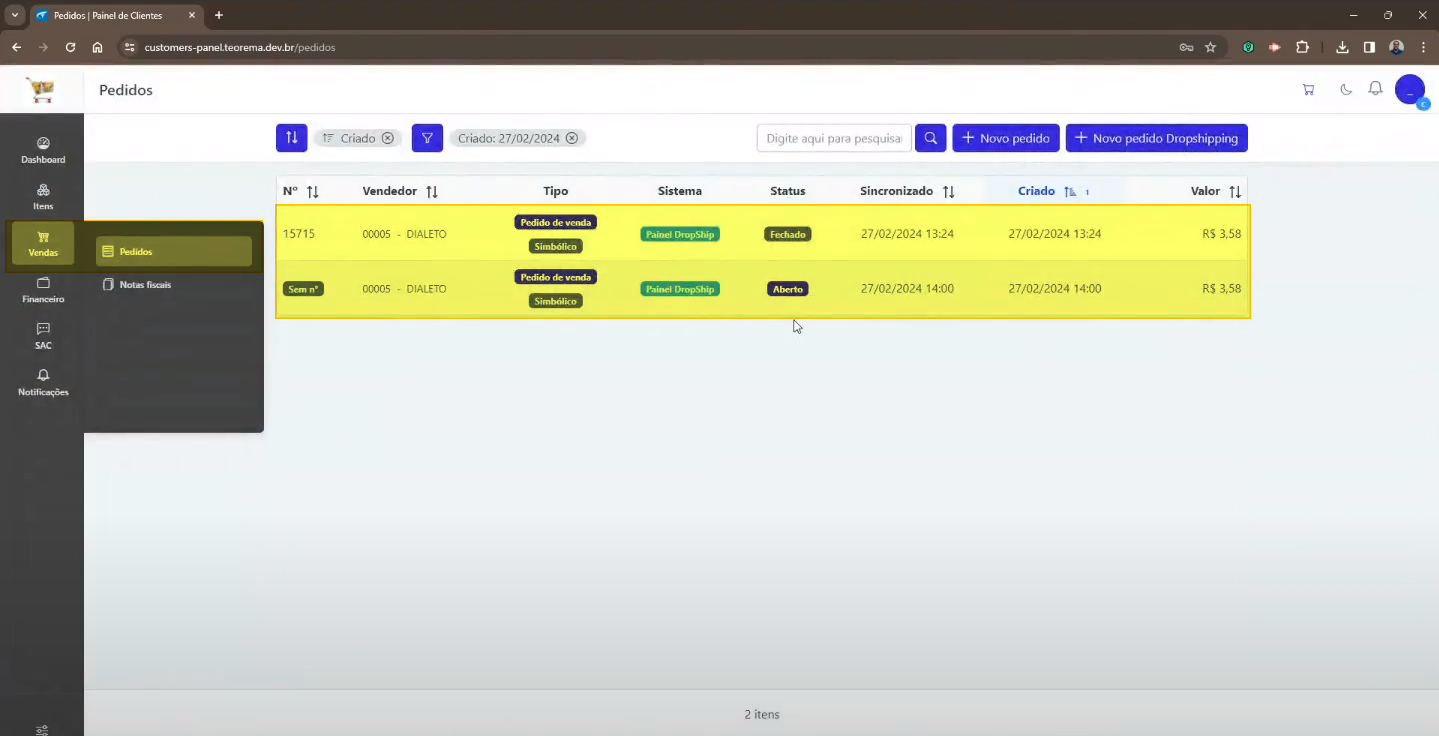Viewport: 1439px width, 736px height.
Task: Click the R$ 3,58 value in the Aberto row
Action: (1221, 289)
